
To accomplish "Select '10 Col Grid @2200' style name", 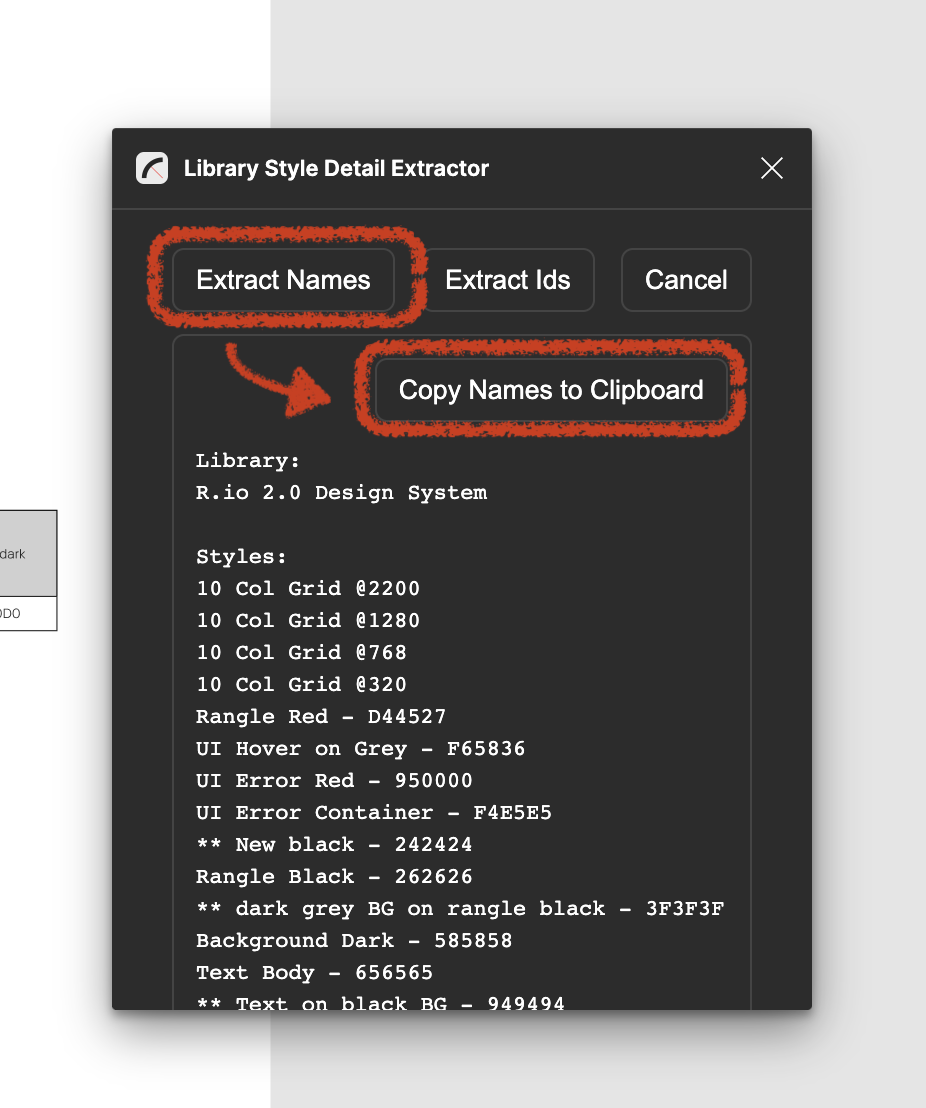I will pos(308,589).
